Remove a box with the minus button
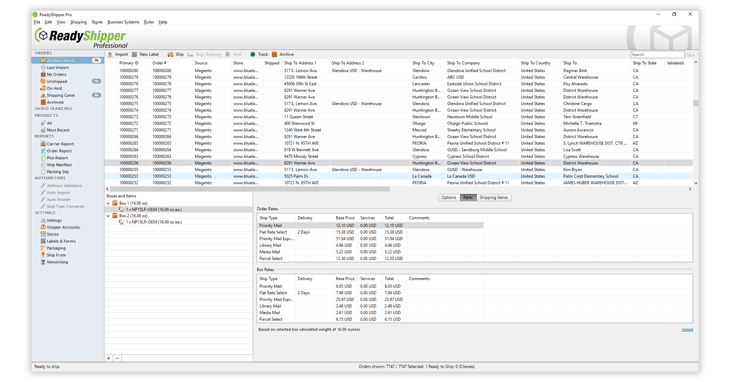The height and width of the screenshot is (382, 730). coord(117,358)
